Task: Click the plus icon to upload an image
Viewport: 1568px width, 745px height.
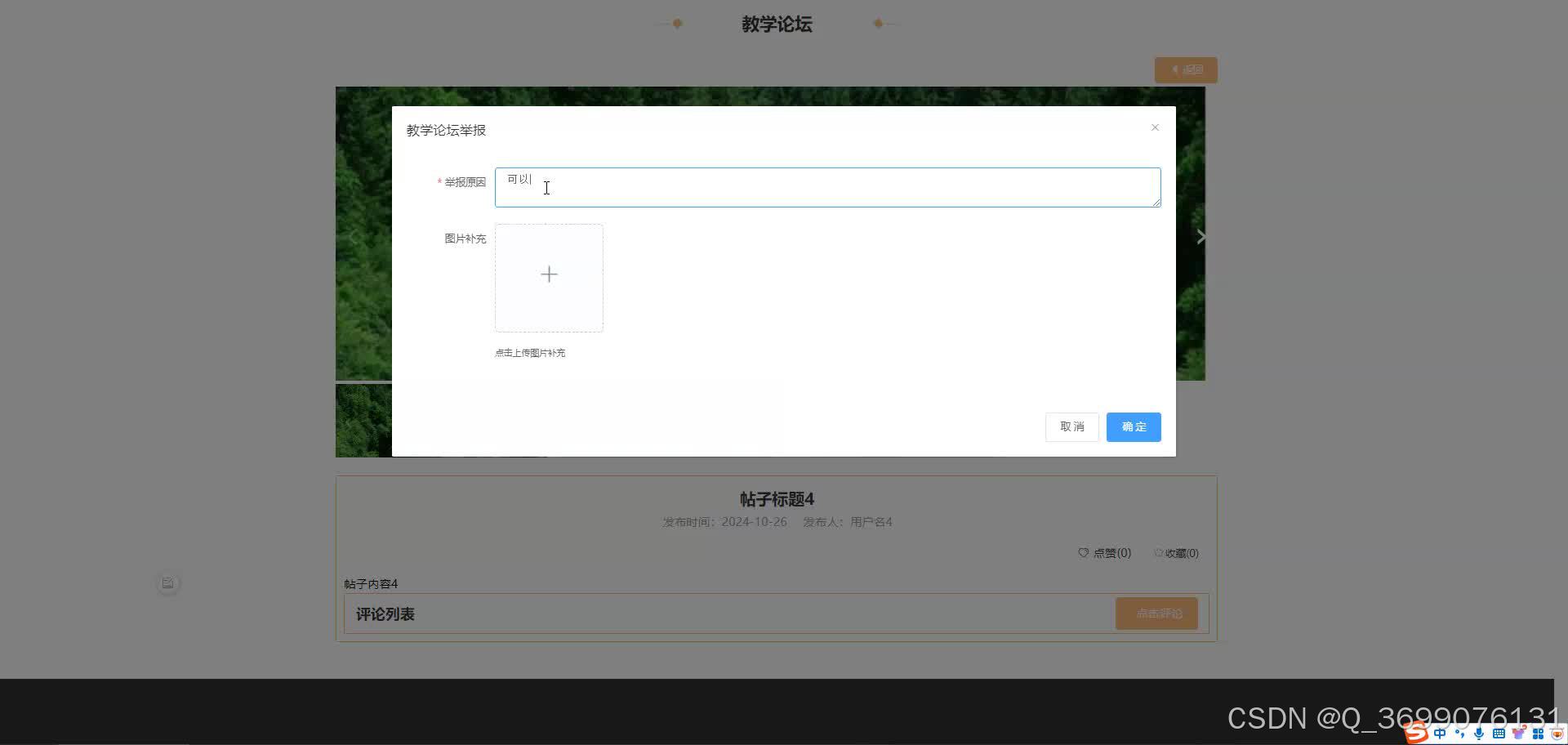Action: [549, 274]
